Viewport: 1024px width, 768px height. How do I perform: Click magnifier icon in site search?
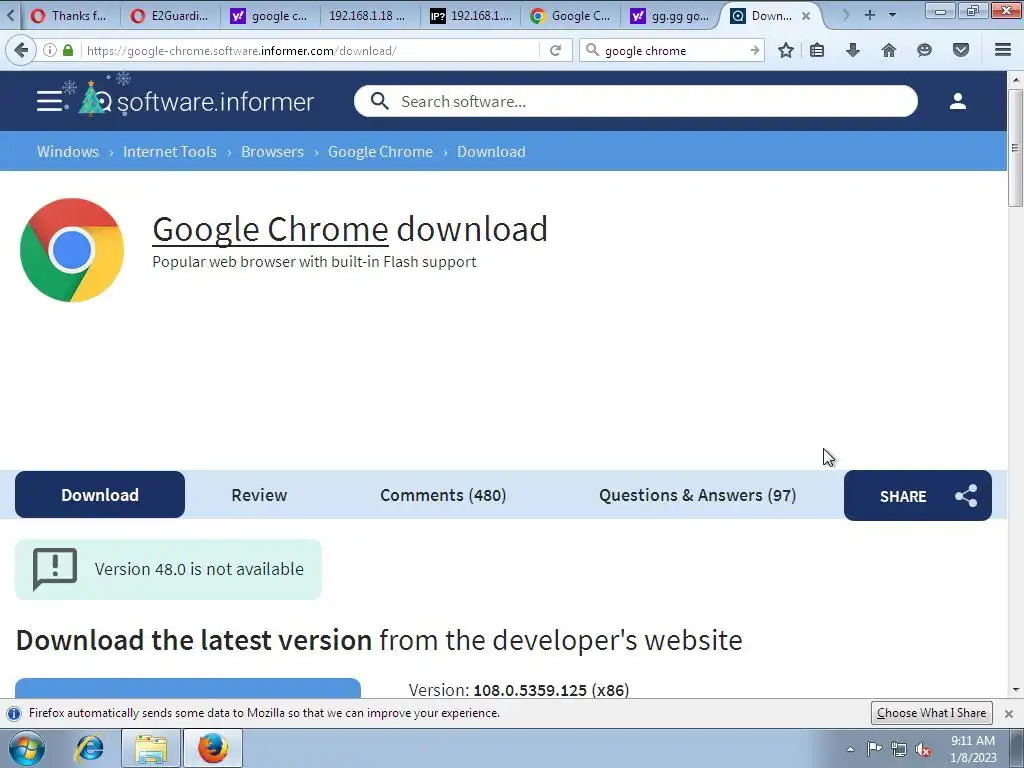[379, 101]
